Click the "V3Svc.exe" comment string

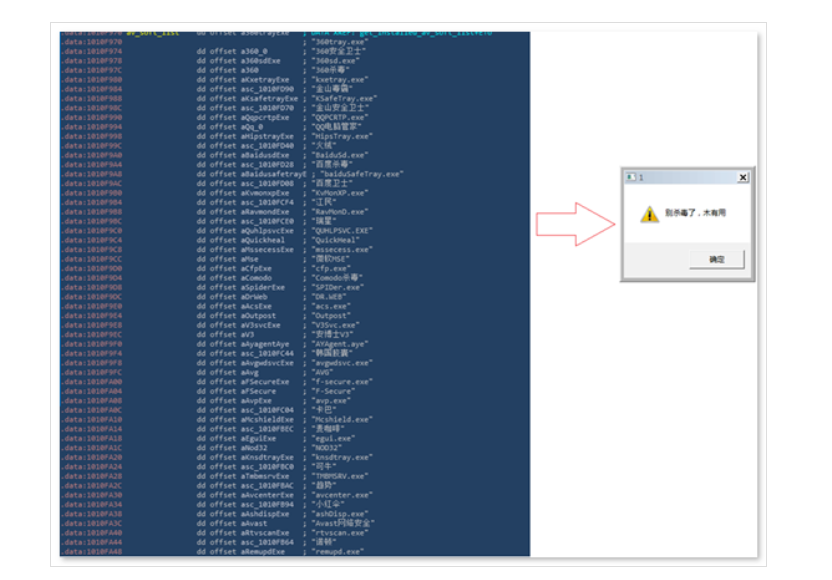(335, 325)
